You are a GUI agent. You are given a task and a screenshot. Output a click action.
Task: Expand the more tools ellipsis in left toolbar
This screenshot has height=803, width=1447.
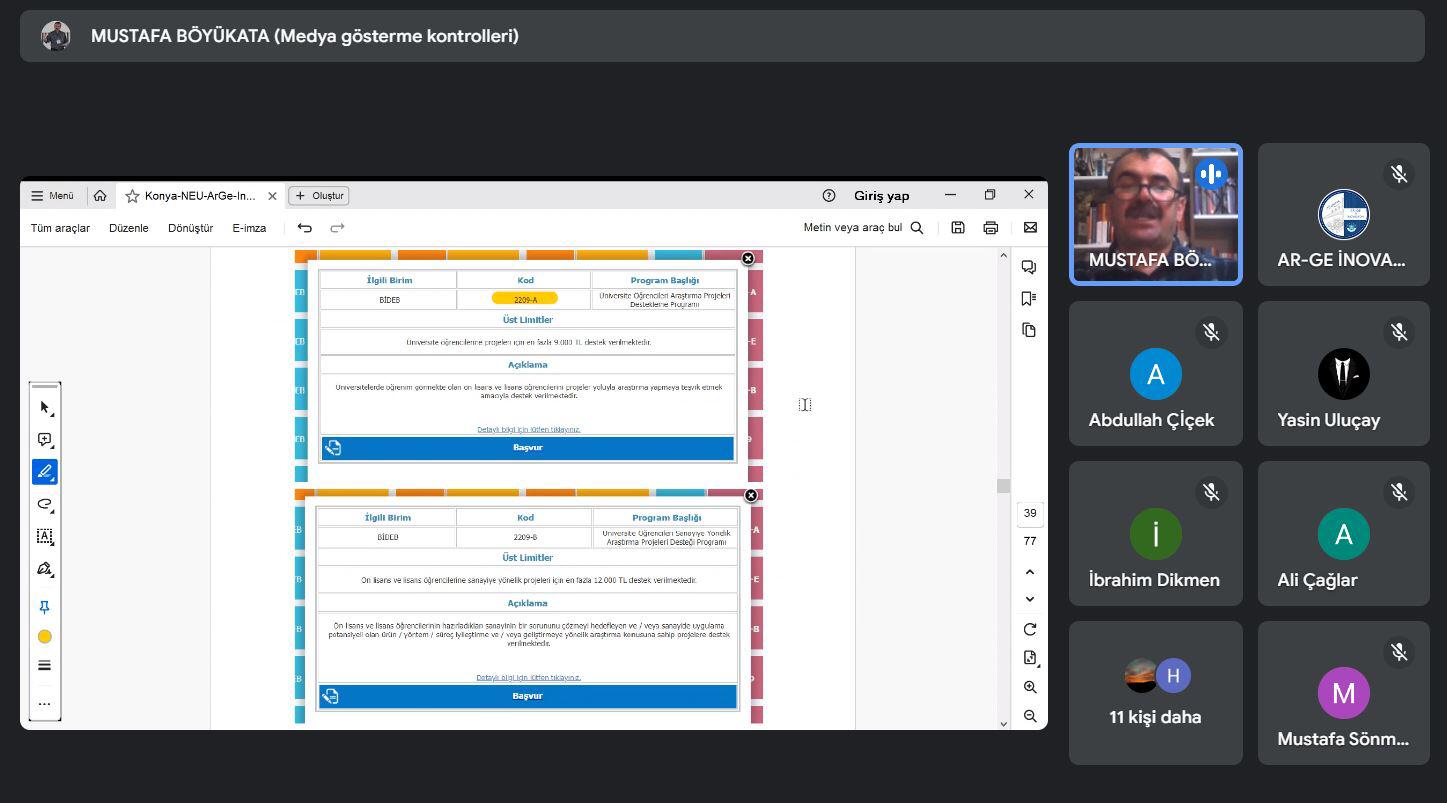click(44, 704)
